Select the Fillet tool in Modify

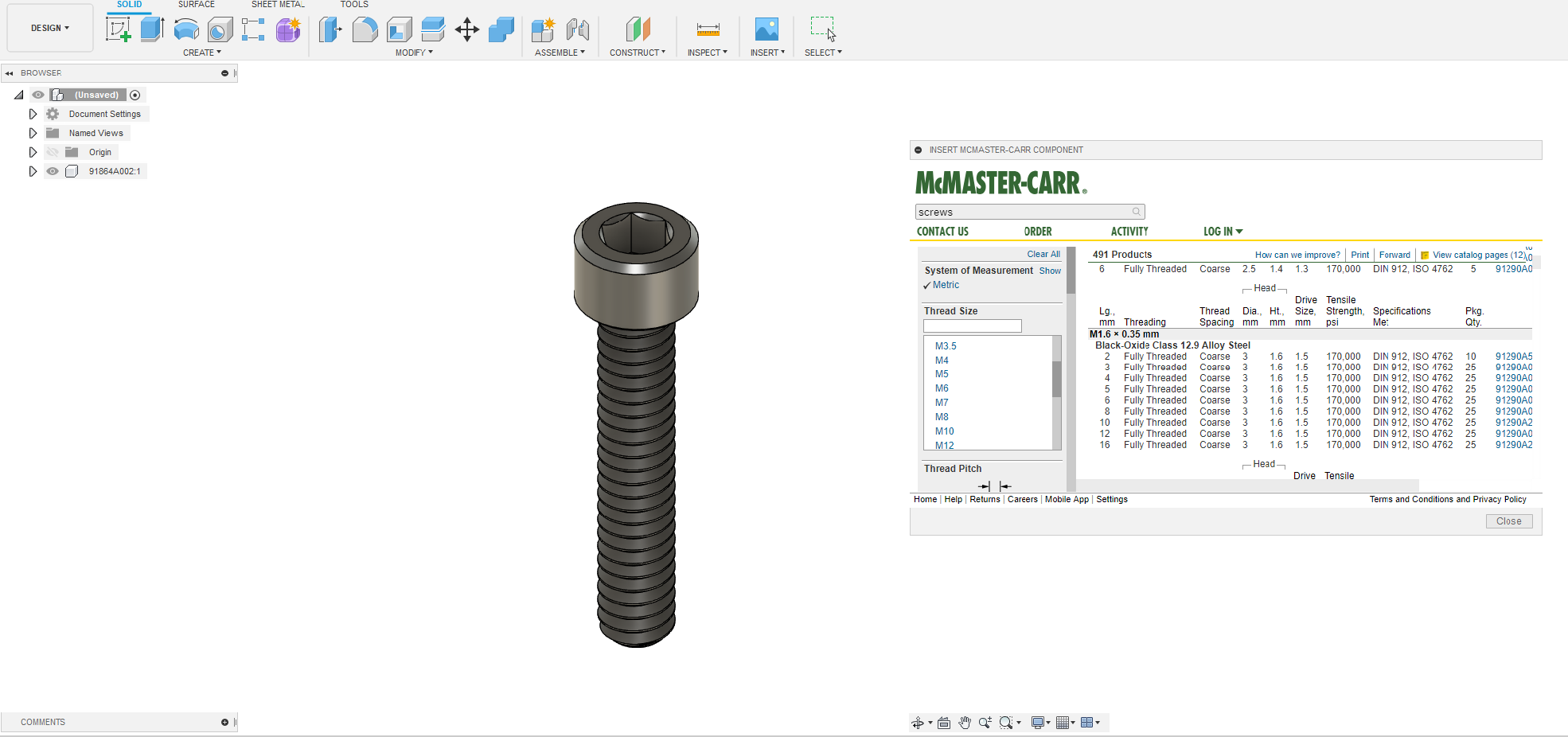click(365, 29)
